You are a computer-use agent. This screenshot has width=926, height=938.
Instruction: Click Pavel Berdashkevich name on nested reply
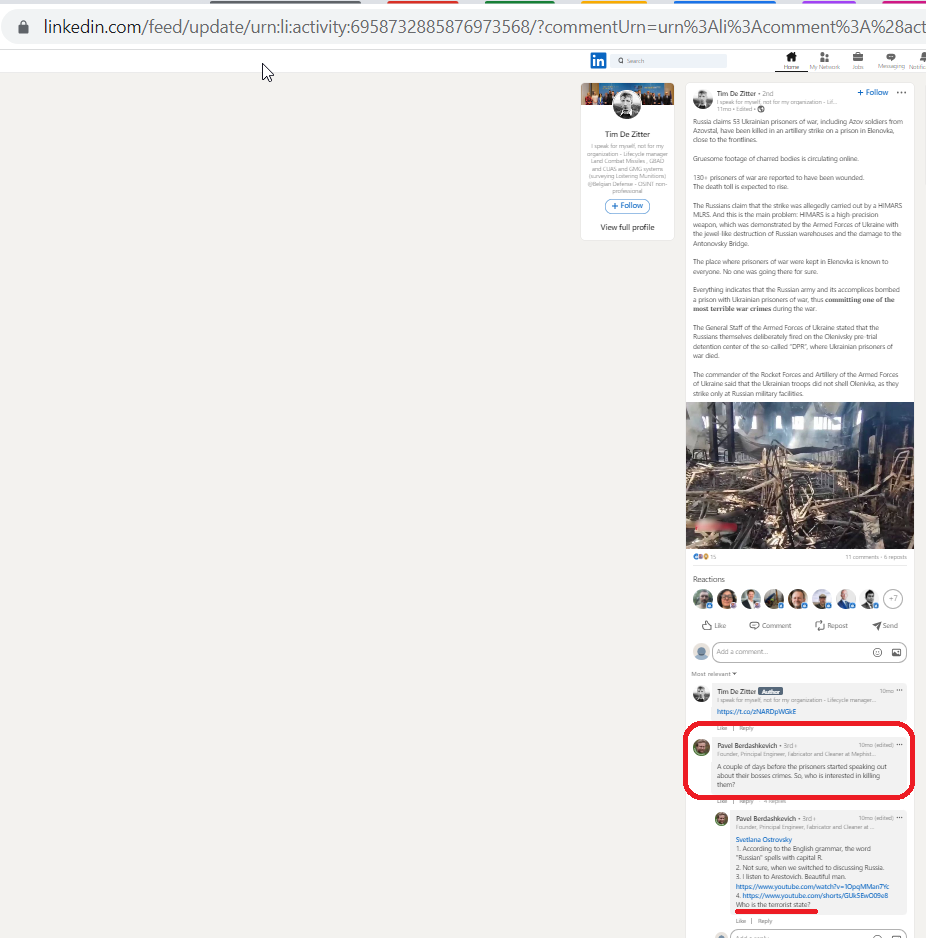pyautogui.click(x=766, y=818)
